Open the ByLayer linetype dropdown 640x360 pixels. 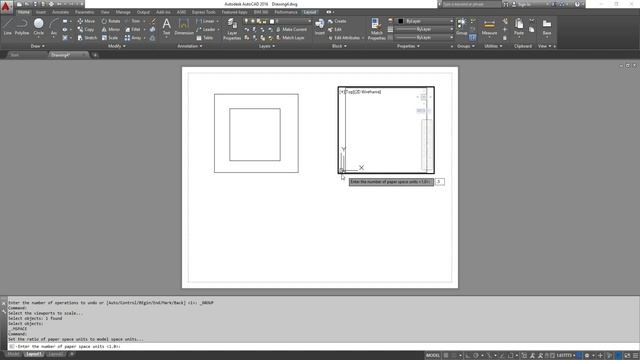424,38
